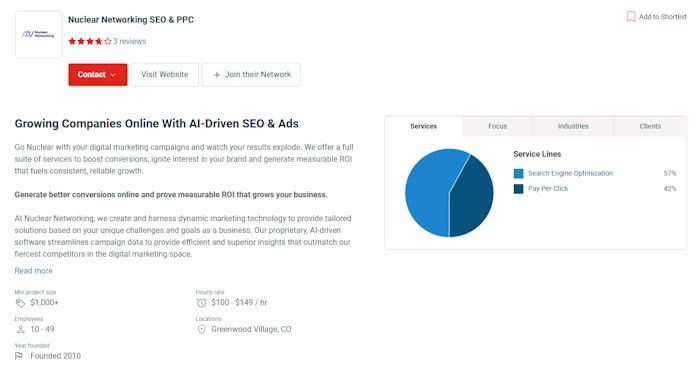
Task: Click the Join their Network button
Action: coord(251,75)
